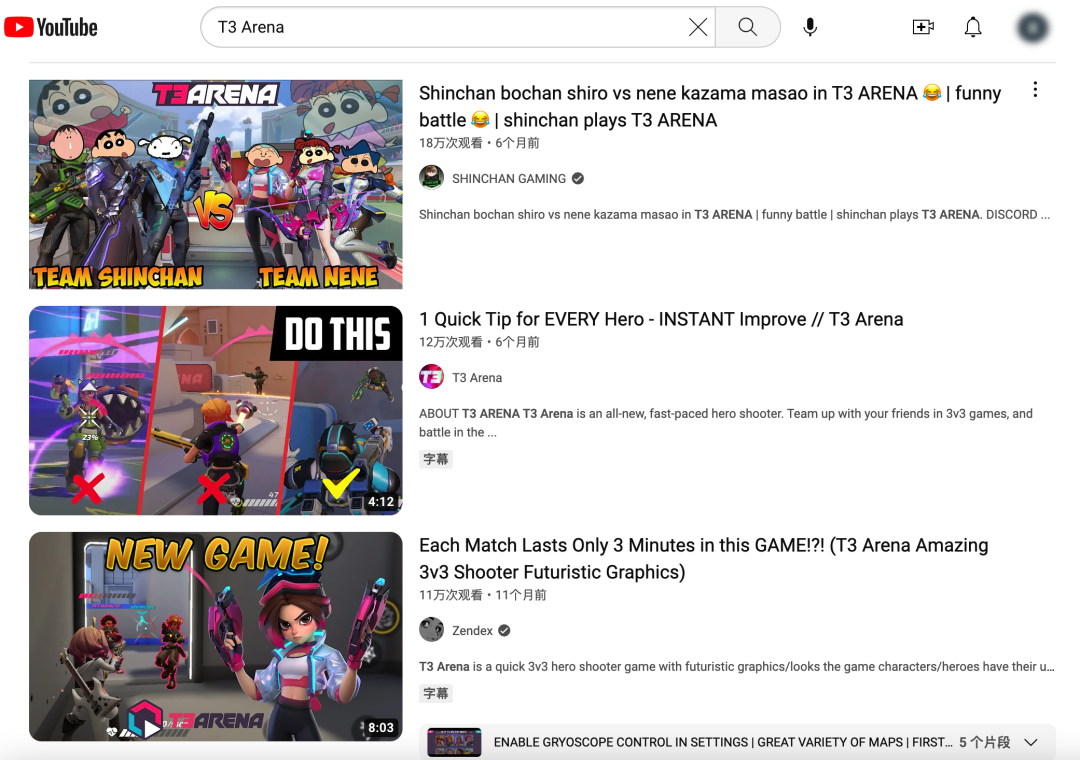Click the Zendex channel avatar

pos(431,630)
